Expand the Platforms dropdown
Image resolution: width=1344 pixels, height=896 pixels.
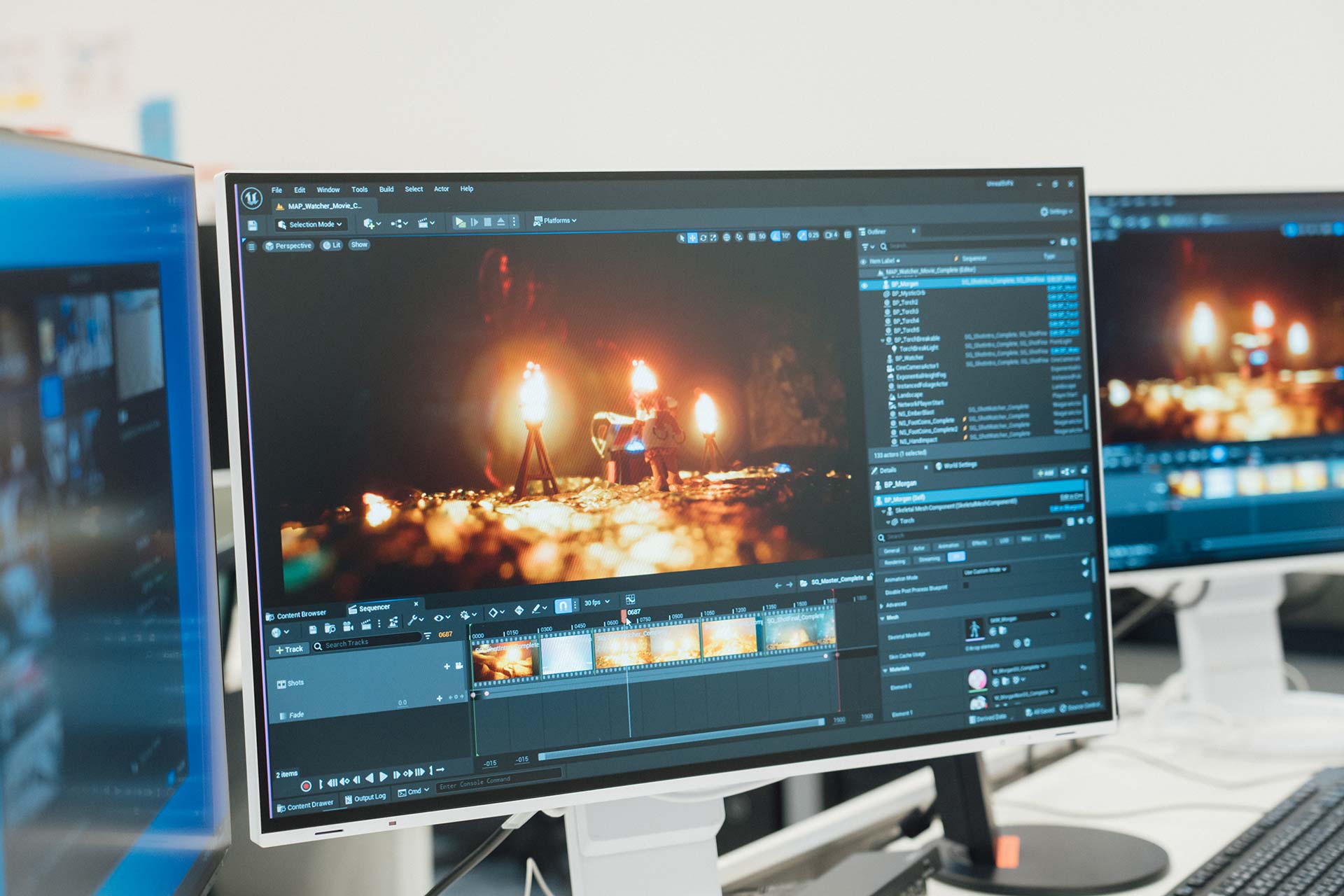(x=555, y=220)
